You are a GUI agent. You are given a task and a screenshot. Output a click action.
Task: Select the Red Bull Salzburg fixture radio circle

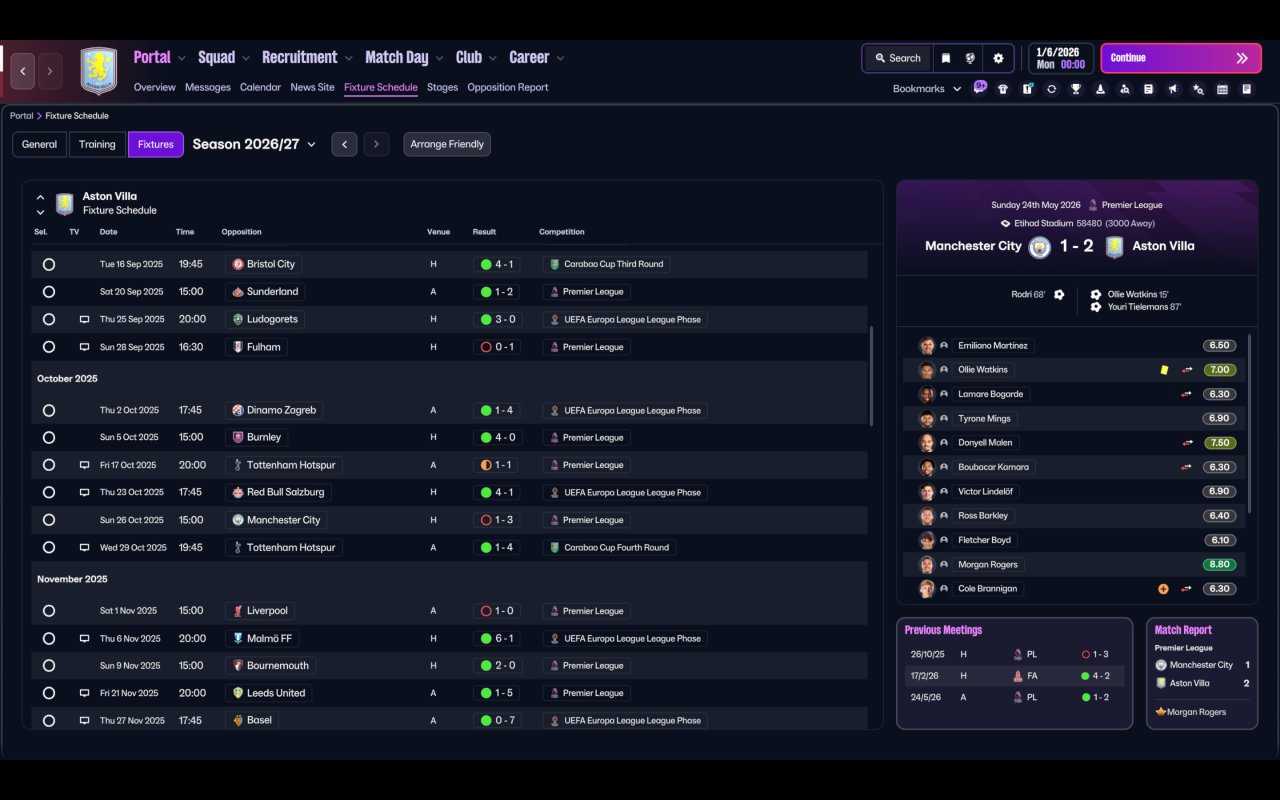[x=49, y=492]
